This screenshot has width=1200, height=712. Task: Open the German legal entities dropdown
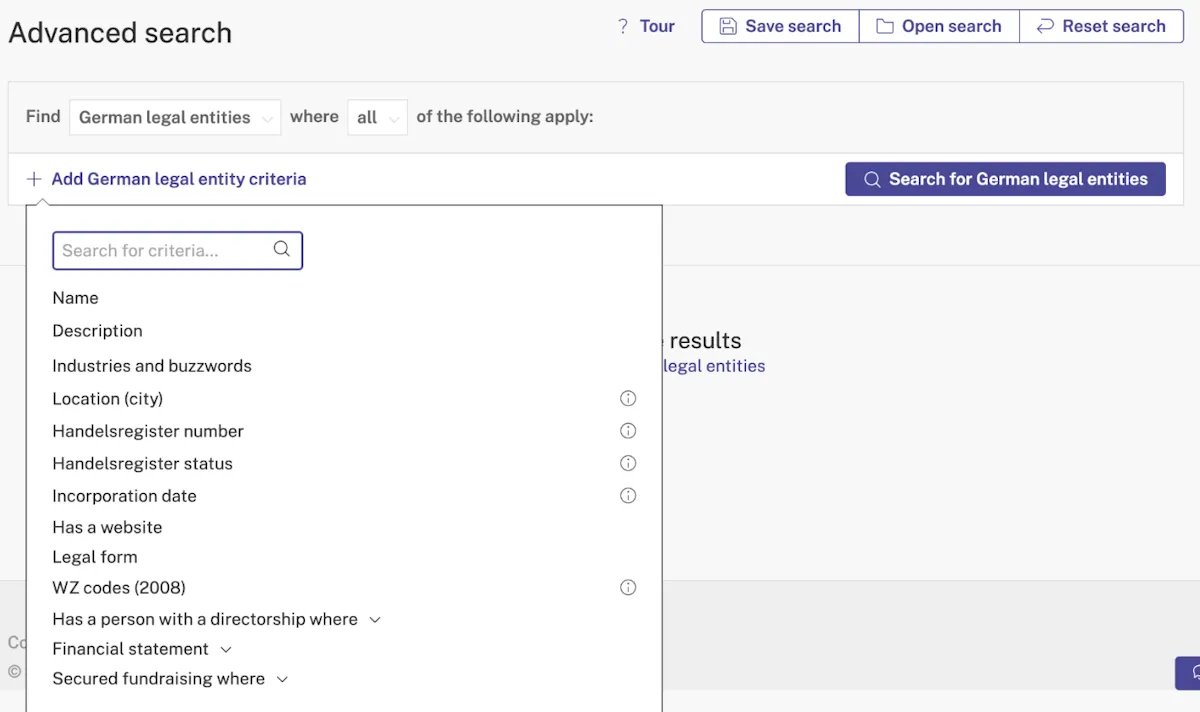[175, 118]
